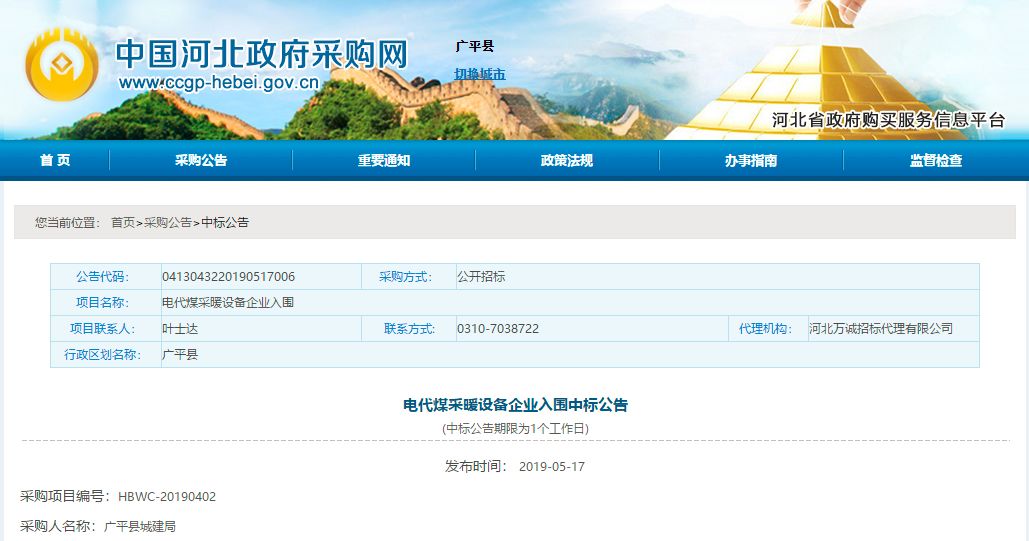
Task: Click the contact number 0310-7038722
Action: 498,329
